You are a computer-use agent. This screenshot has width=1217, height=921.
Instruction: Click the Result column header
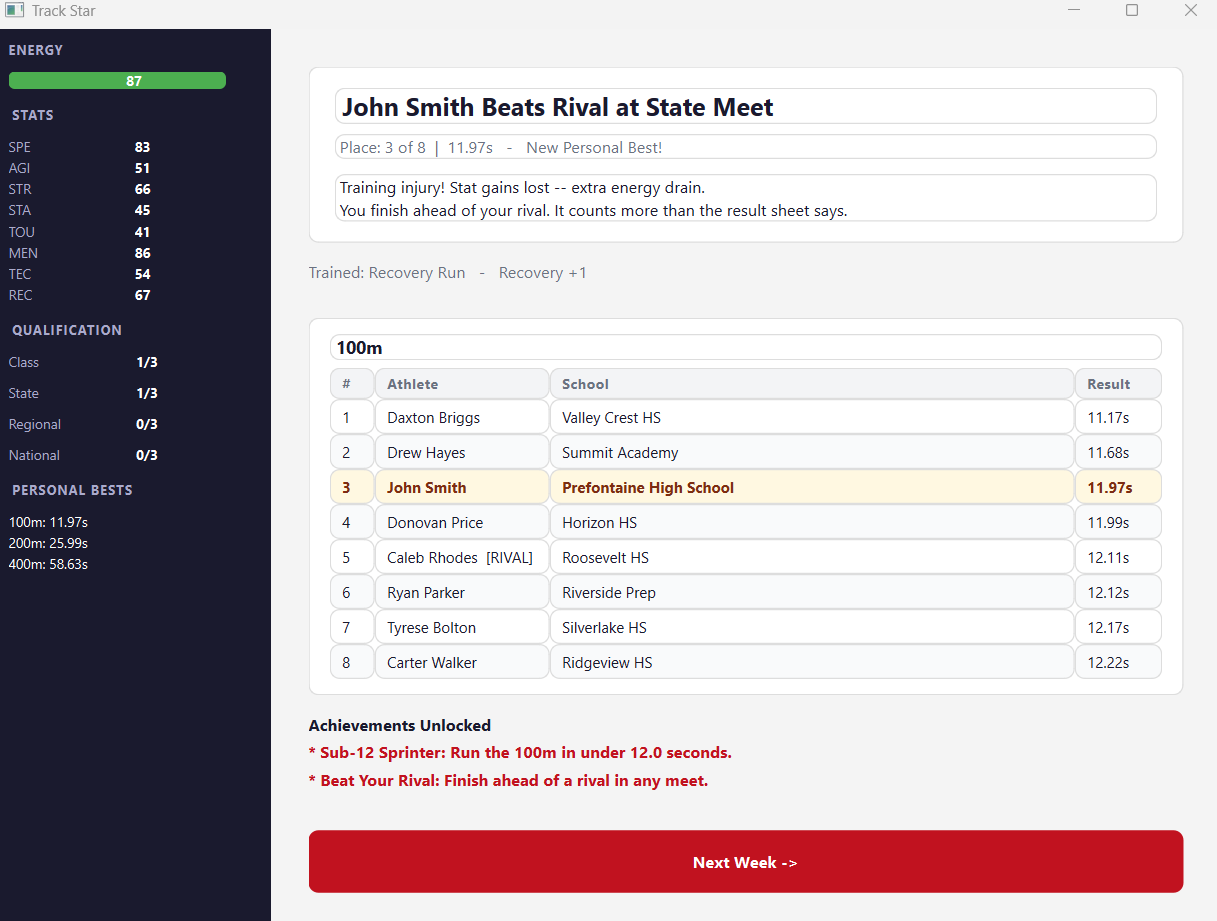click(1118, 384)
